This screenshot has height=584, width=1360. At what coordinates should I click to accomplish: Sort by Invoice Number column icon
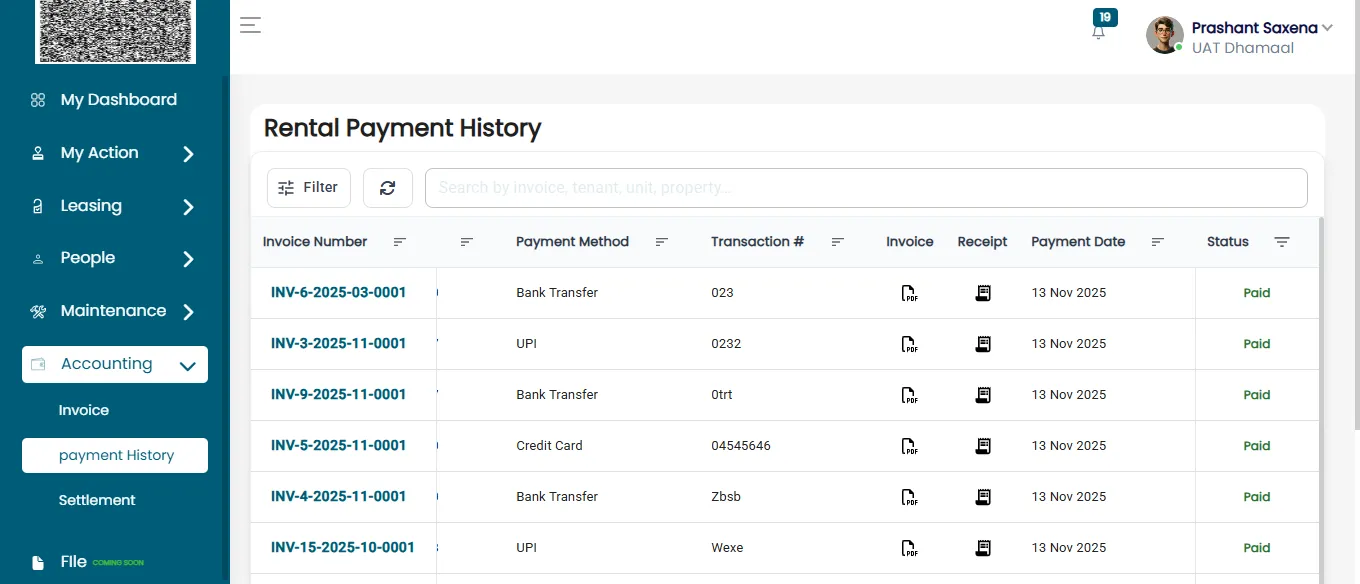400,242
